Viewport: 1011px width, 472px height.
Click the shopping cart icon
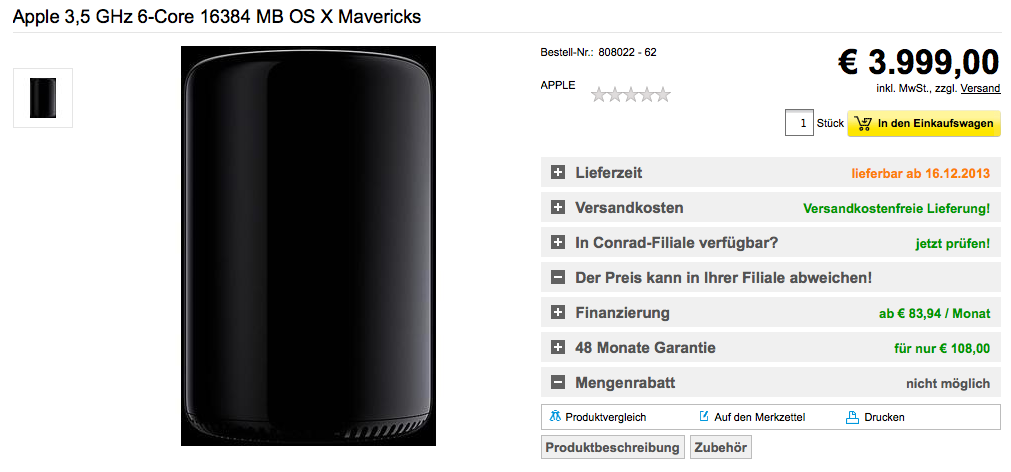pyautogui.click(x=863, y=123)
